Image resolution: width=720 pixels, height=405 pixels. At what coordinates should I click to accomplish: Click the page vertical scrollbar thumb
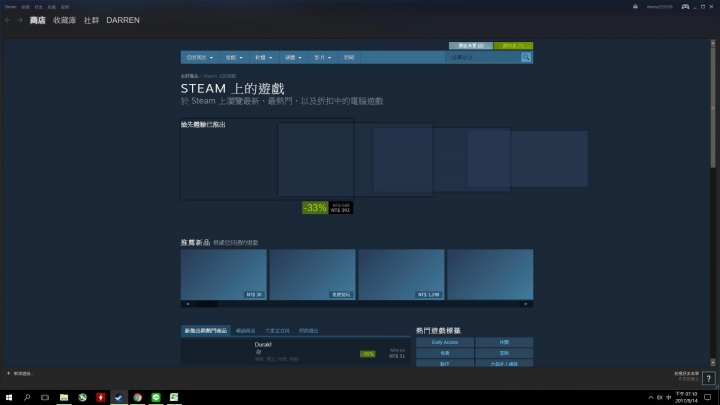[x=713, y=108]
